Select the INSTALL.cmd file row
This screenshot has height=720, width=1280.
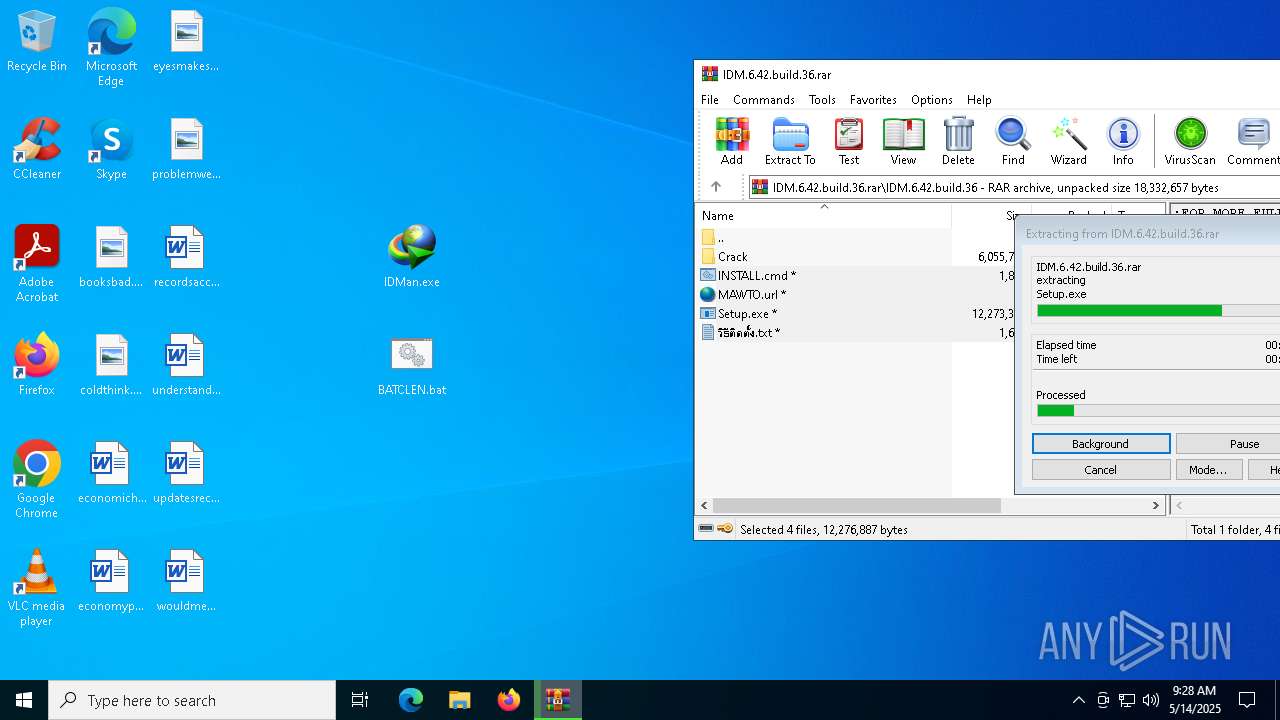855,276
